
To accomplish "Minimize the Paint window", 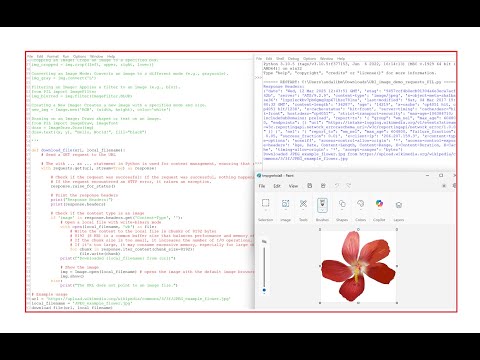I will click(428, 176).
